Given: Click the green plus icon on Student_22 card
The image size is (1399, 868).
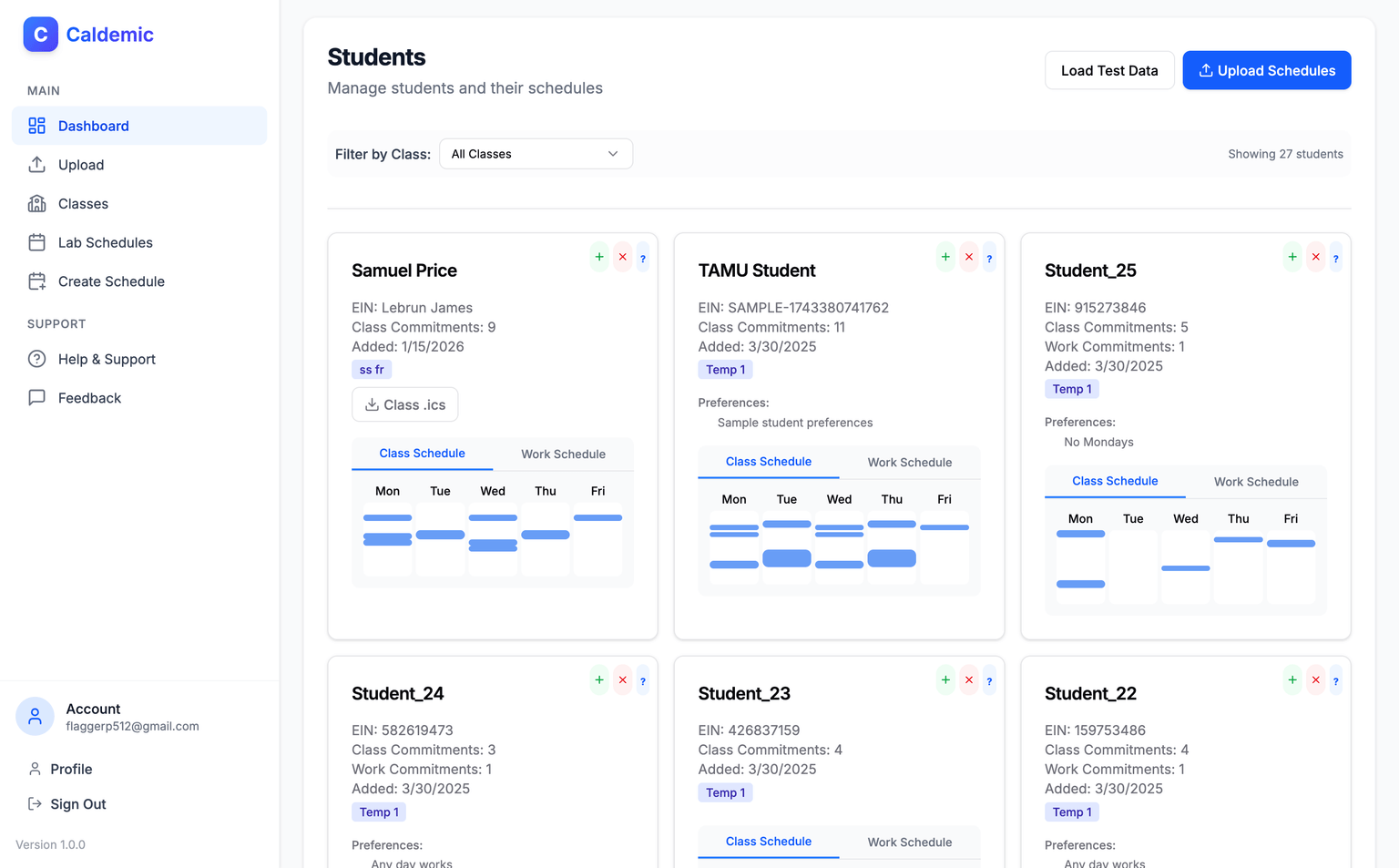Looking at the screenshot, I should coord(1292,679).
